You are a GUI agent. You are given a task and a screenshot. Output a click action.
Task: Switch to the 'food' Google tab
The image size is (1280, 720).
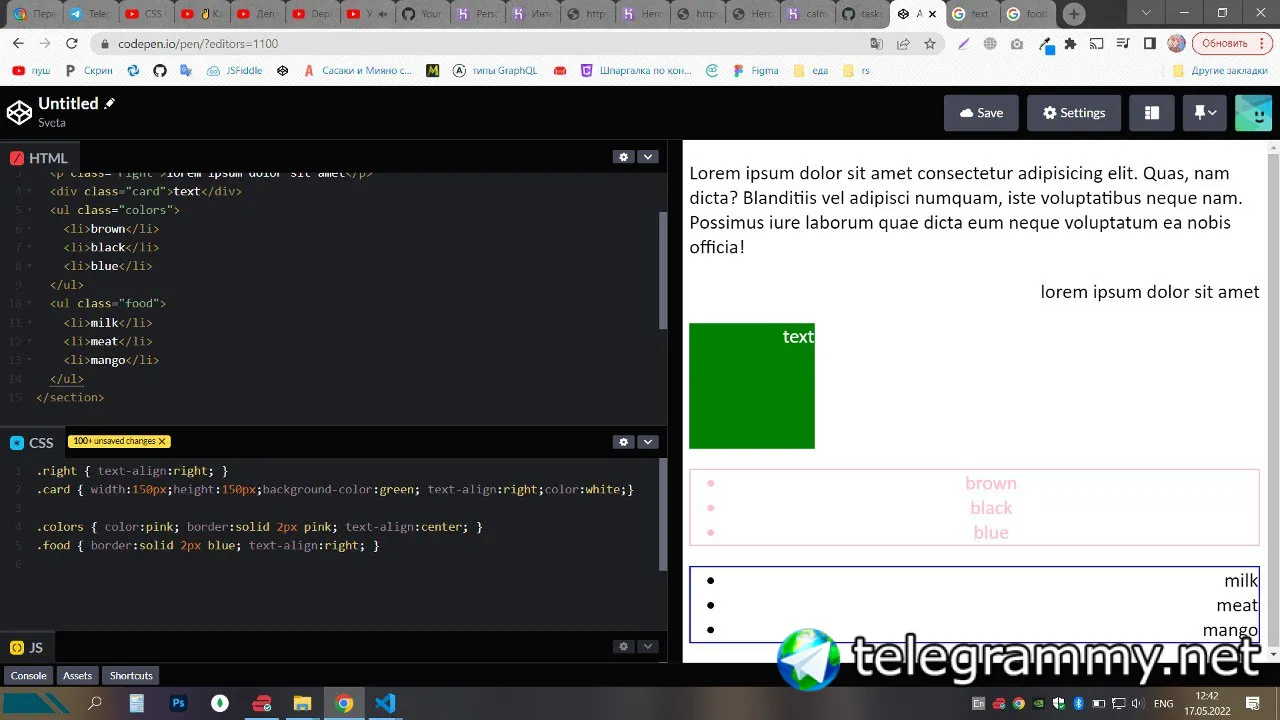tap(1028, 14)
